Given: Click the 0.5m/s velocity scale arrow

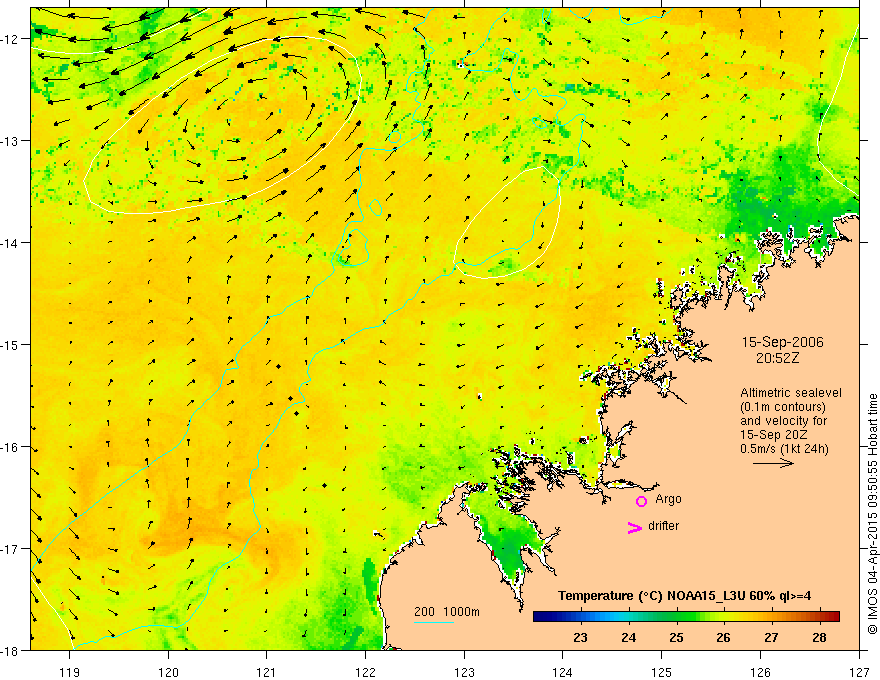Looking at the screenshot, I should pyautogui.click(x=773, y=463).
